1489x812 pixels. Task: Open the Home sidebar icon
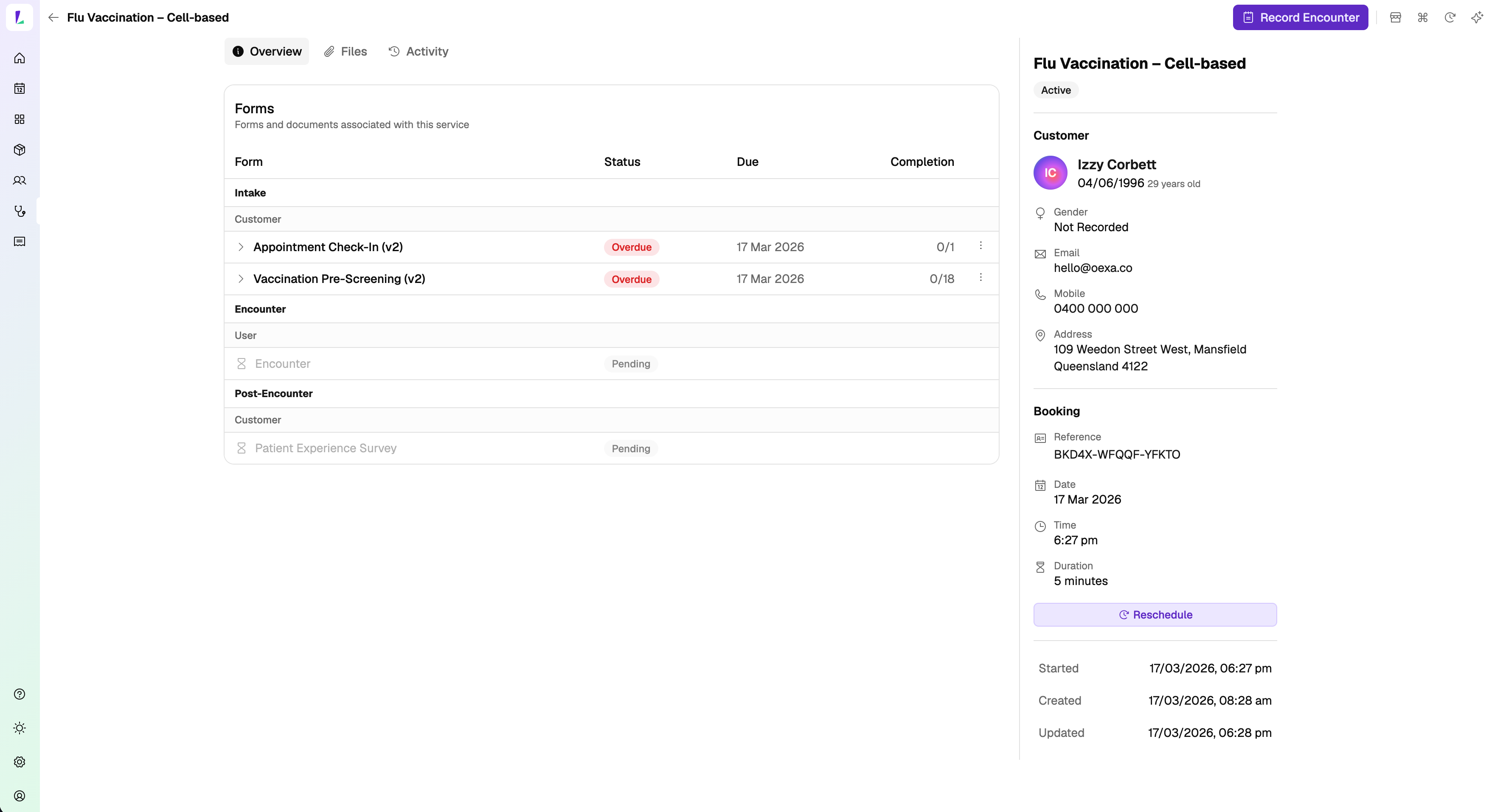click(20, 59)
